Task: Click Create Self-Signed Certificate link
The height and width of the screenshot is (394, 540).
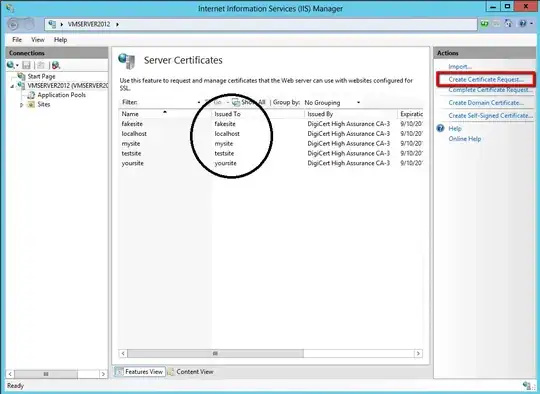Action: click(490, 116)
